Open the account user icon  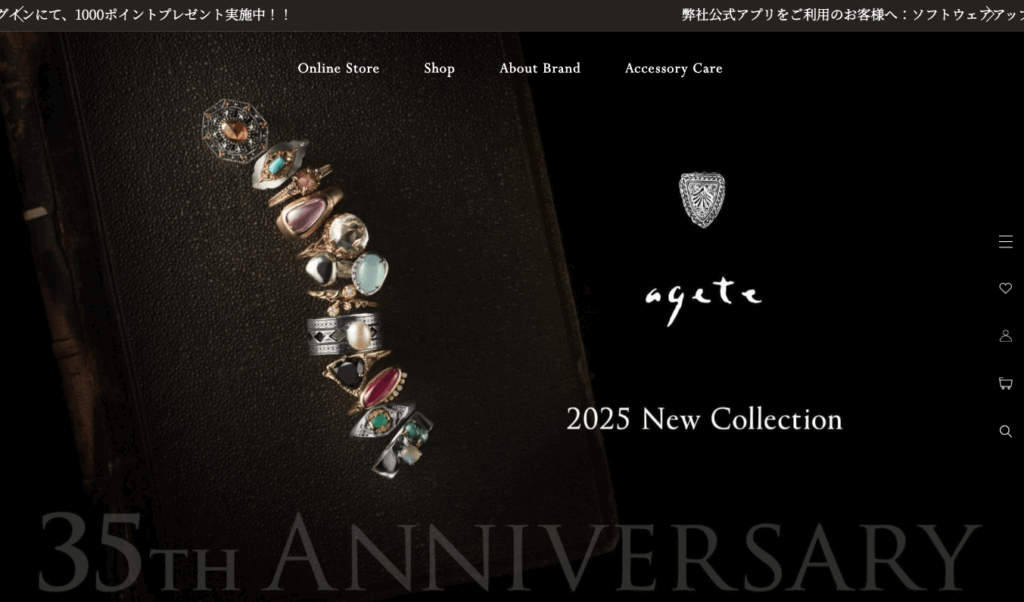1006,336
